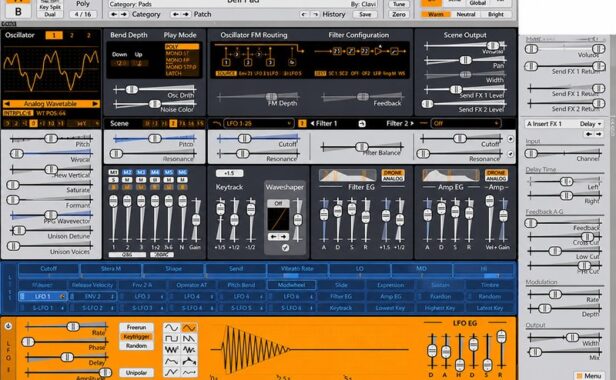Click the Save patch button
Screen dimensions: 616x380
click(365, 15)
